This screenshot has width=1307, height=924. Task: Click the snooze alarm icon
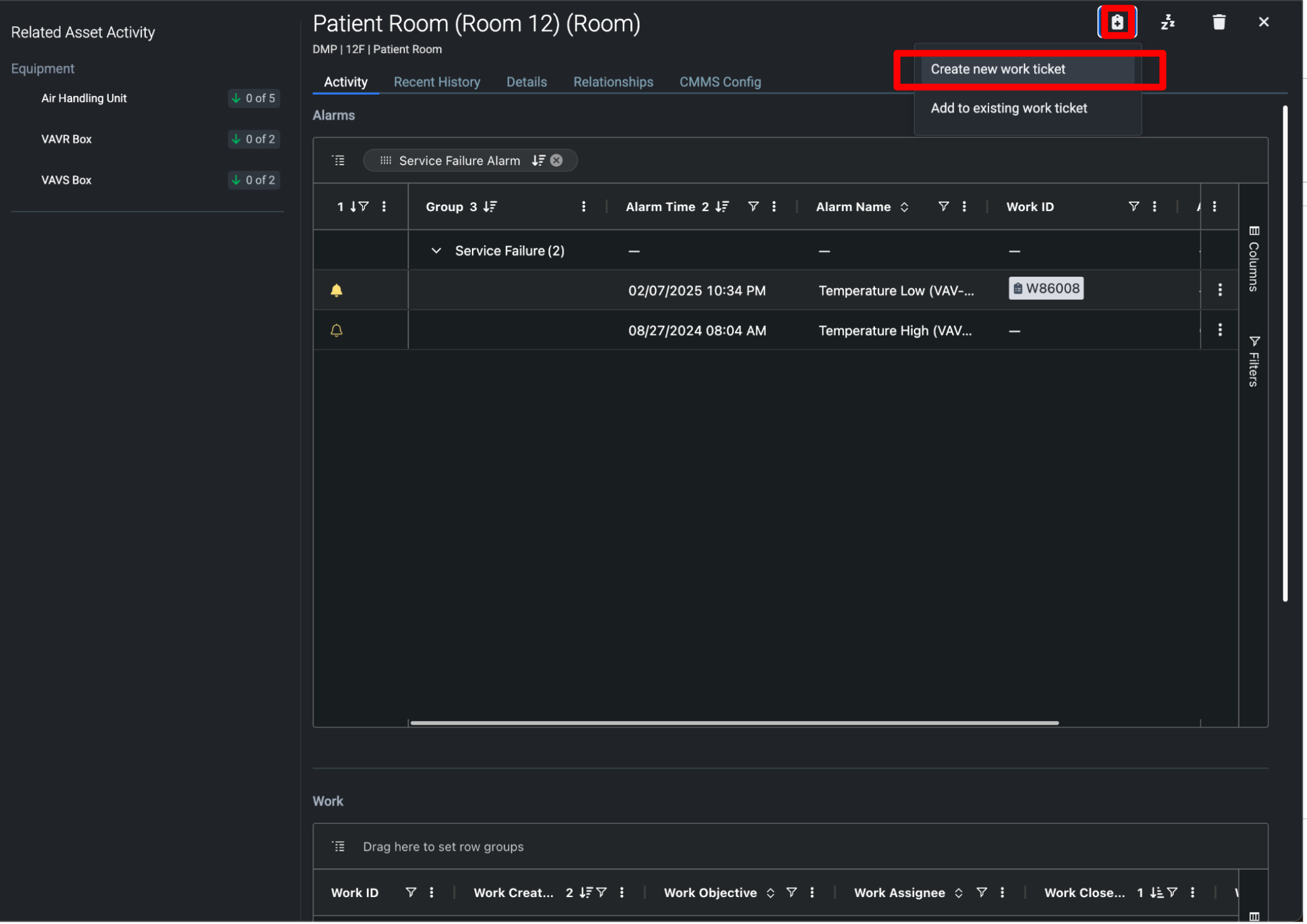[1167, 23]
